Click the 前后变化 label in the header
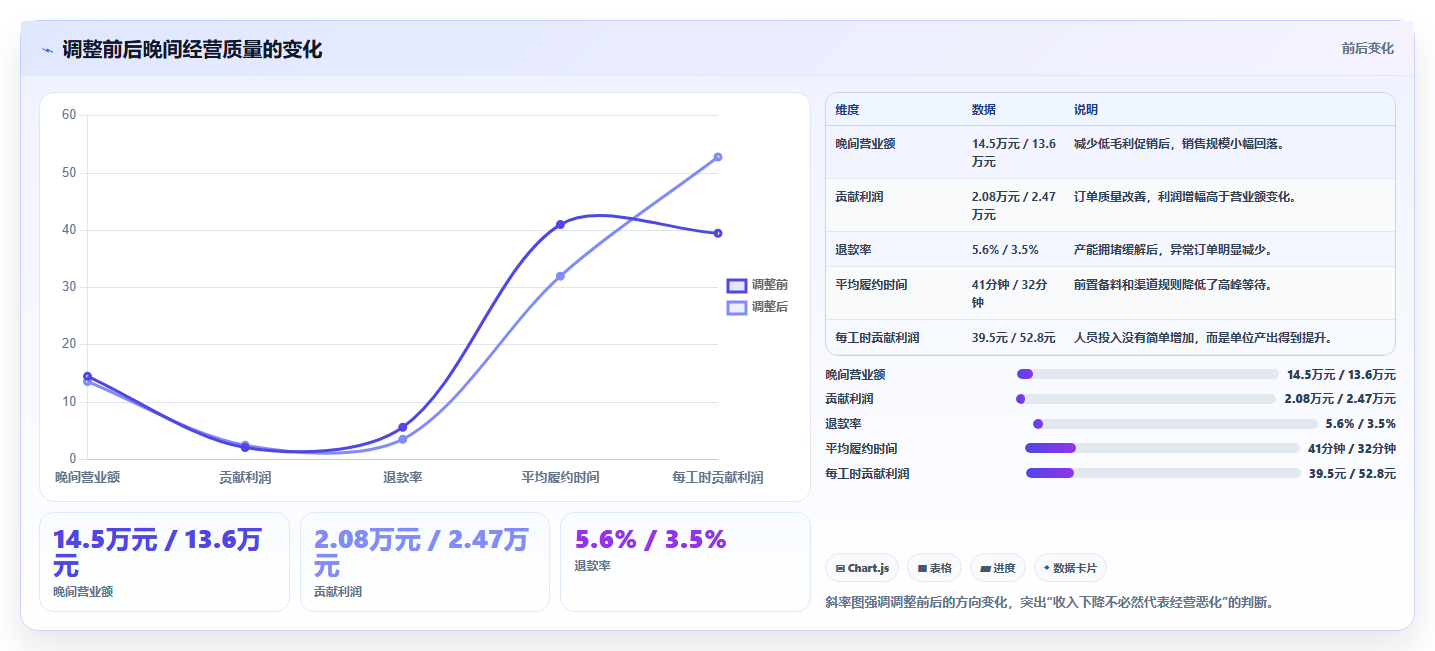 (x=1367, y=48)
